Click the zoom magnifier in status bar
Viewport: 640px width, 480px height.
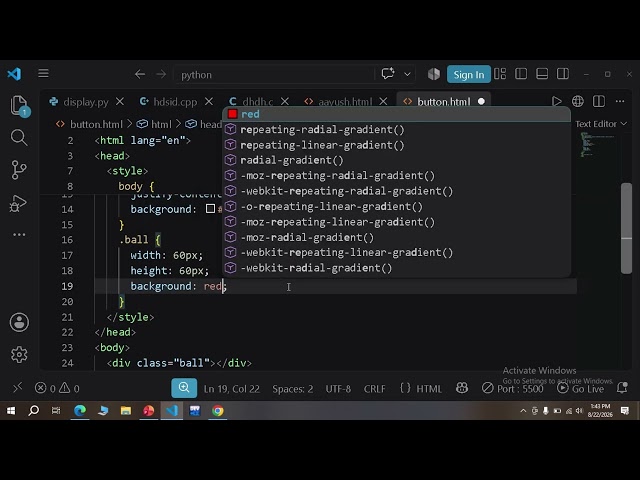tap(184, 388)
